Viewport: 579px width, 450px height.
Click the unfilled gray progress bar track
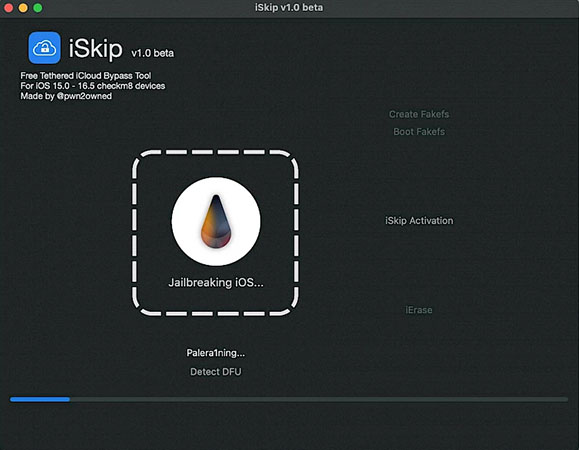[x=319, y=399]
